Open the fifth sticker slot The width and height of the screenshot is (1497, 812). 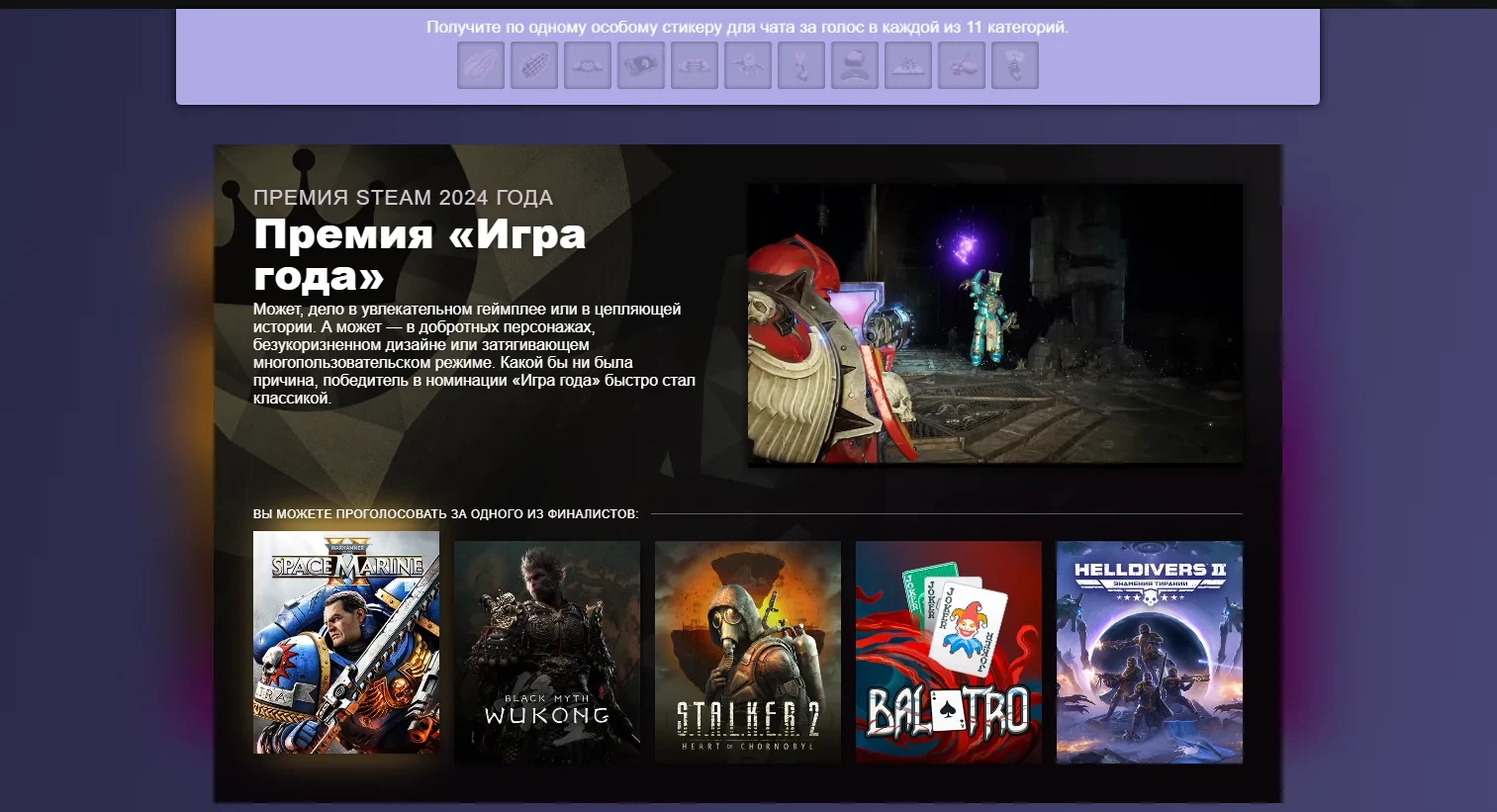(695, 65)
